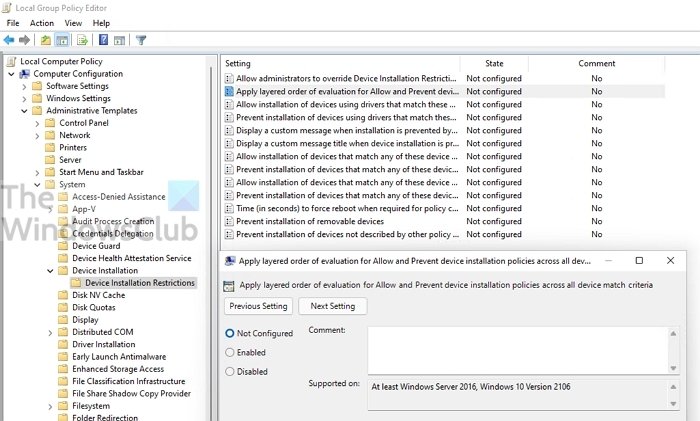Select the Disabled radio button
The width and height of the screenshot is (700, 421).
[229, 371]
